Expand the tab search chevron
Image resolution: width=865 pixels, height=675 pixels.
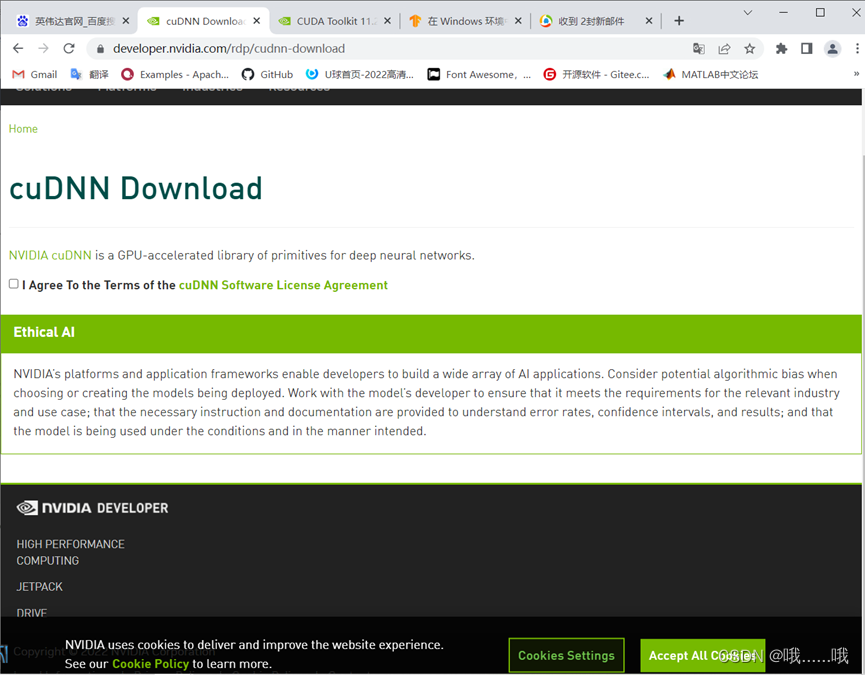click(747, 13)
